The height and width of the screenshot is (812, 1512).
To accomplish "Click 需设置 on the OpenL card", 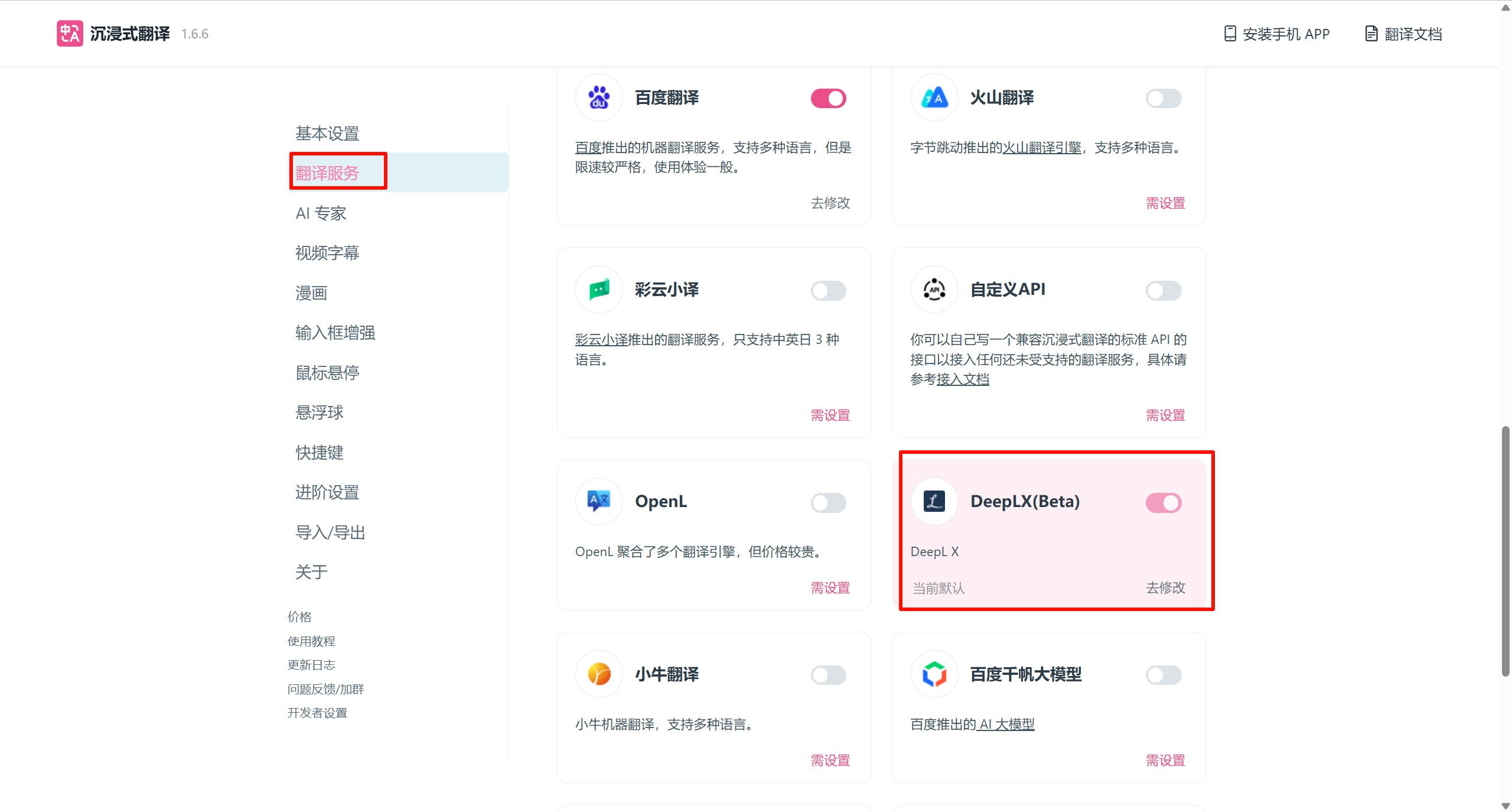I will click(x=830, y=588).
